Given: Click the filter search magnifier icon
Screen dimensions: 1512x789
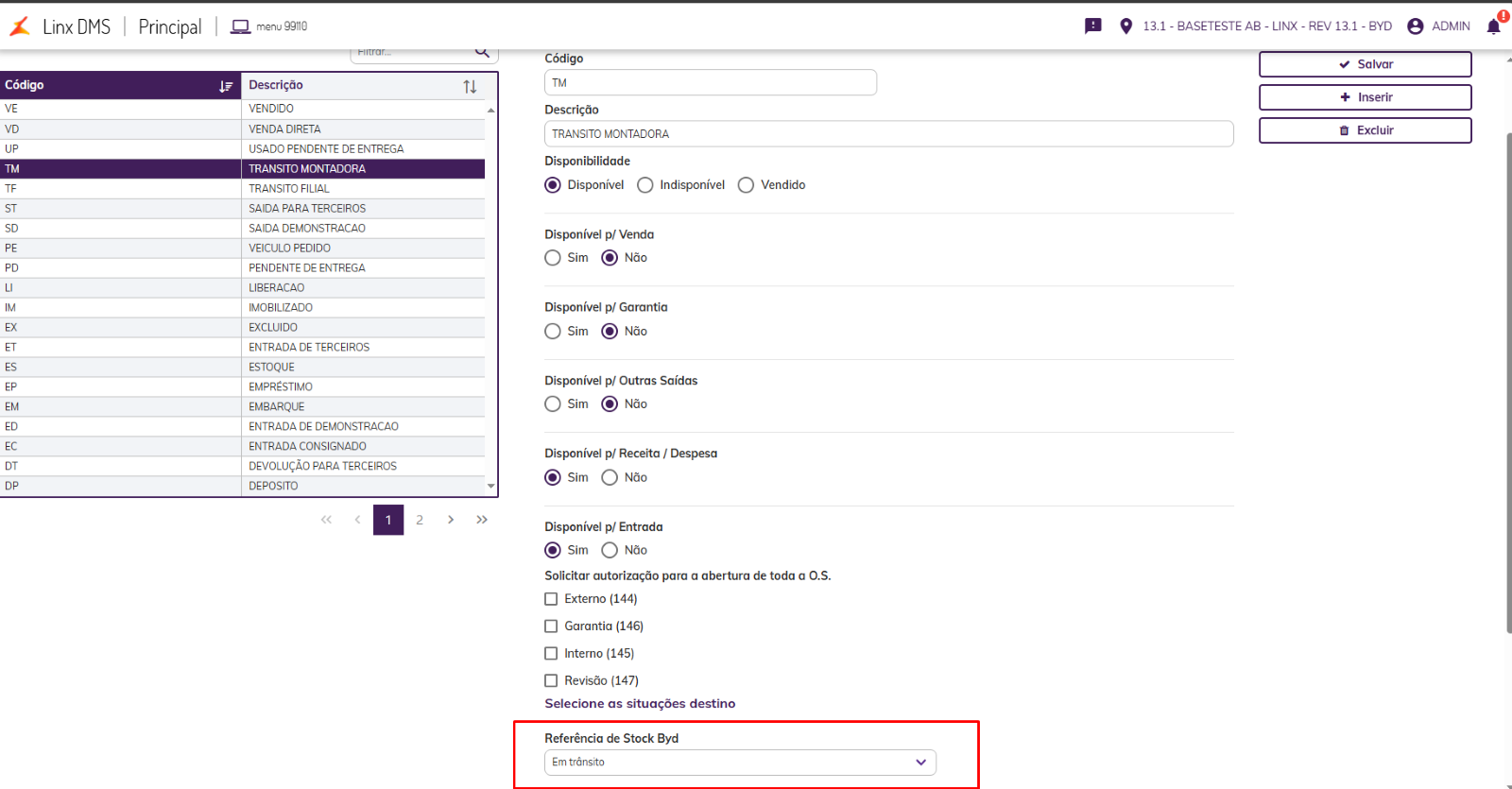Looking at the screenshot, I should (482, 52).
